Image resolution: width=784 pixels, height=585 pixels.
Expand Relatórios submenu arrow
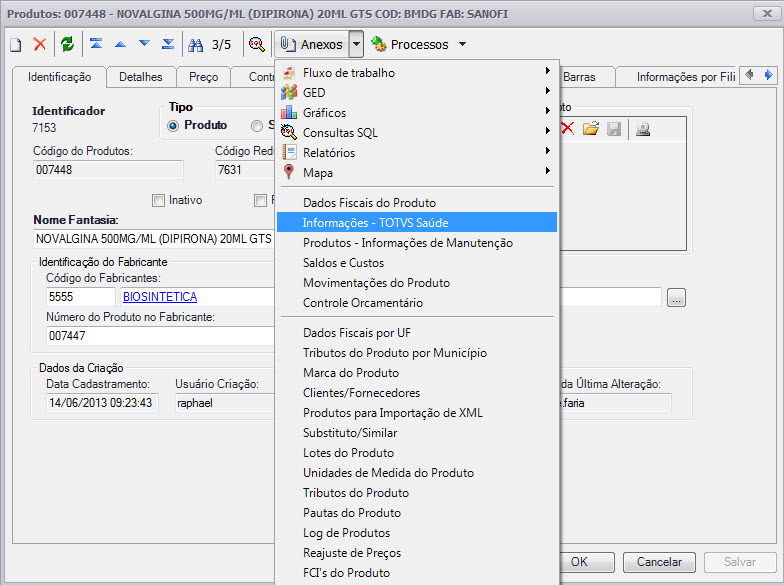click(x=548, y=150)
